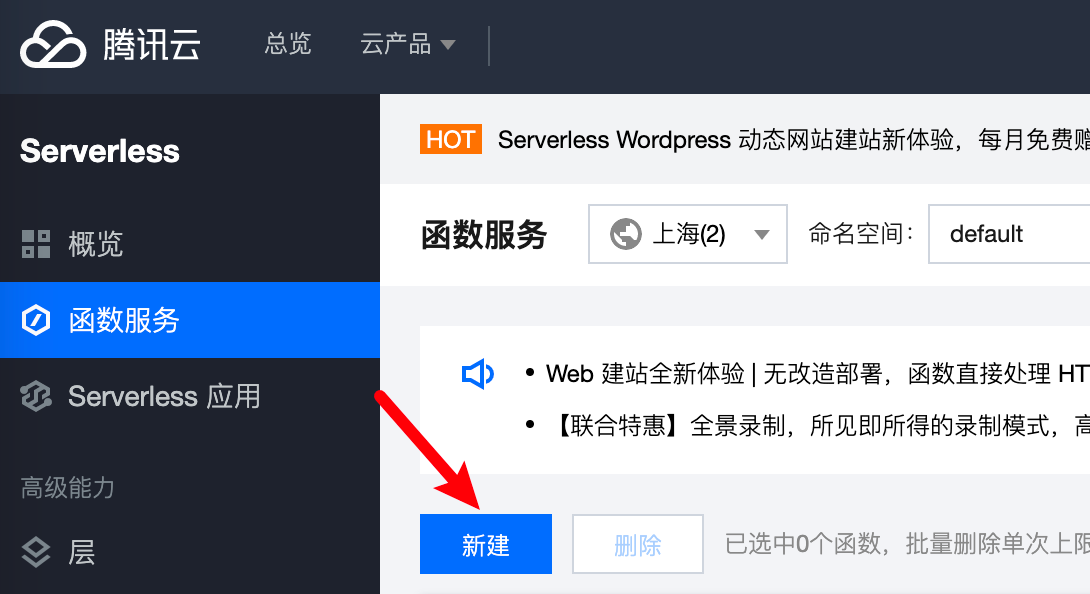Click the blue 新建 button
Screen dimensions: 1090x594
pyautogui.click(x=486, y=544)
